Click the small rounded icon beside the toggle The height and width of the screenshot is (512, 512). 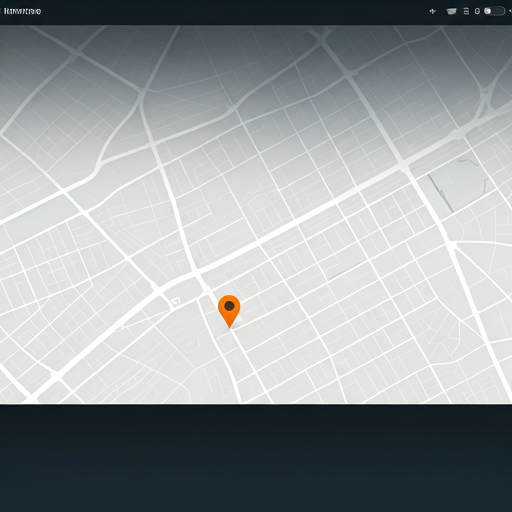pyautogui.click(x=477, y=11)
